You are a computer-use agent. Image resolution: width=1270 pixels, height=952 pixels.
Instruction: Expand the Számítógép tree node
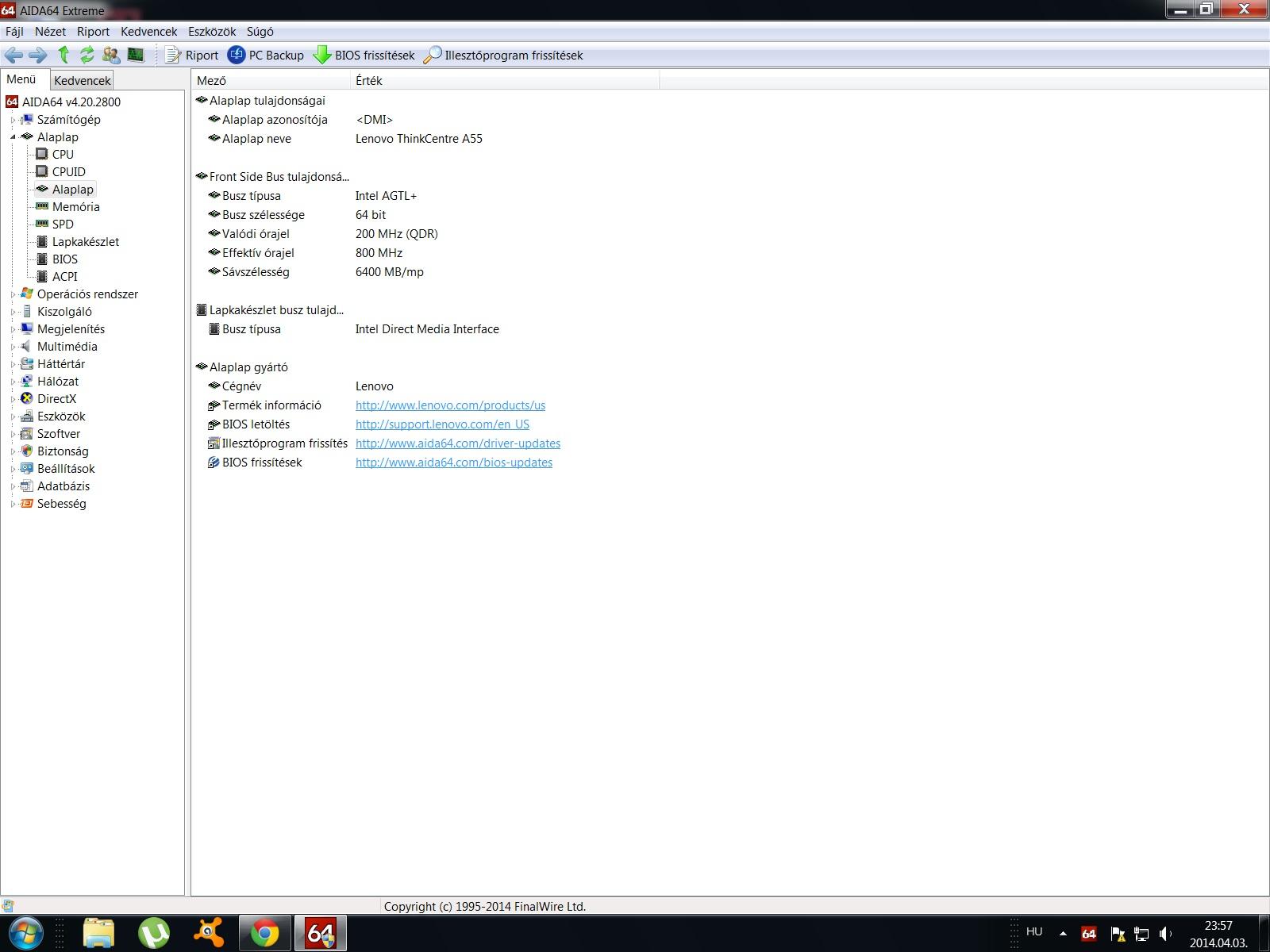13,120
